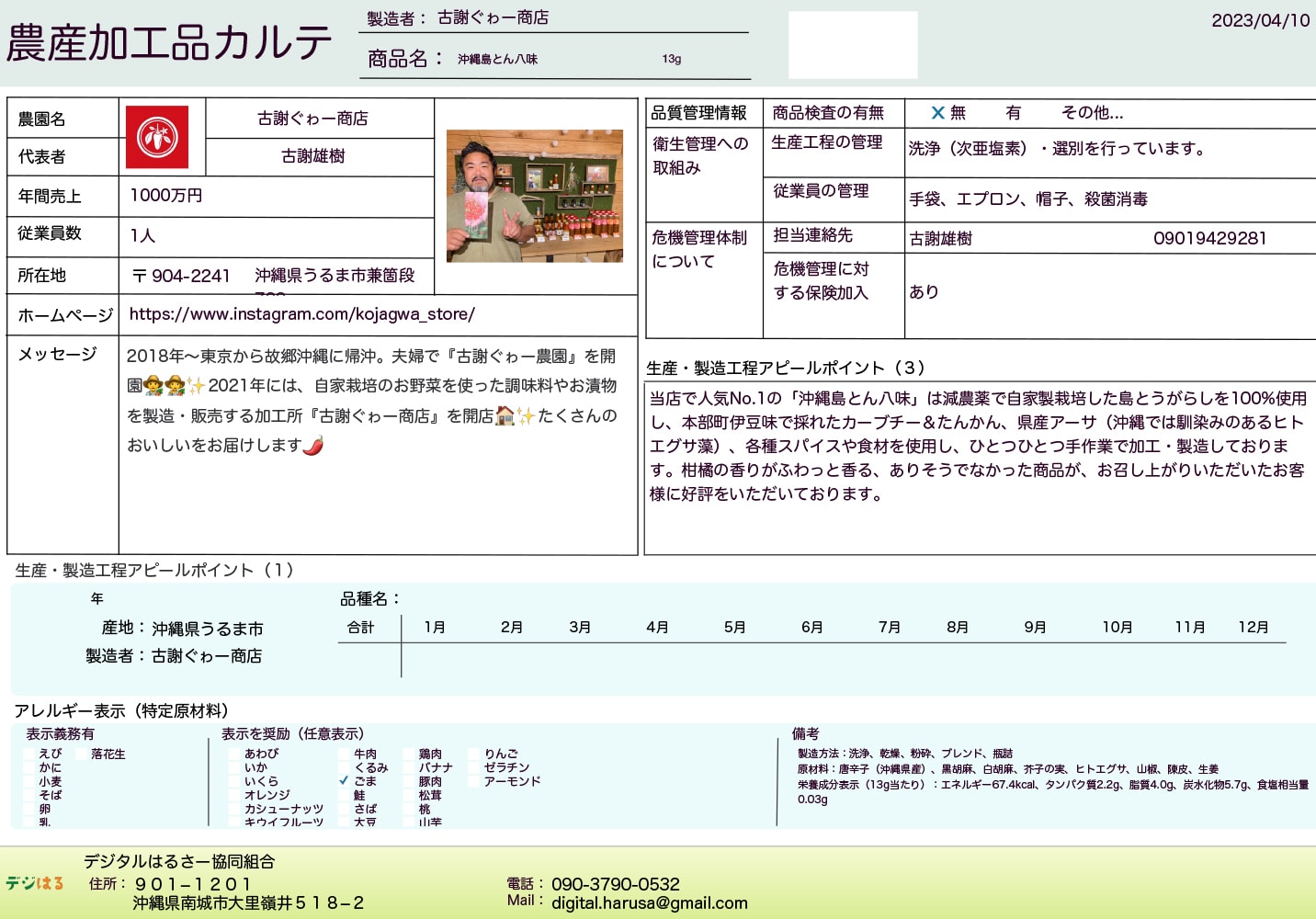The width and height of the screenshot is (1316, 919).
Task: Click the デジはる logo in the footer
Action: 34,883
